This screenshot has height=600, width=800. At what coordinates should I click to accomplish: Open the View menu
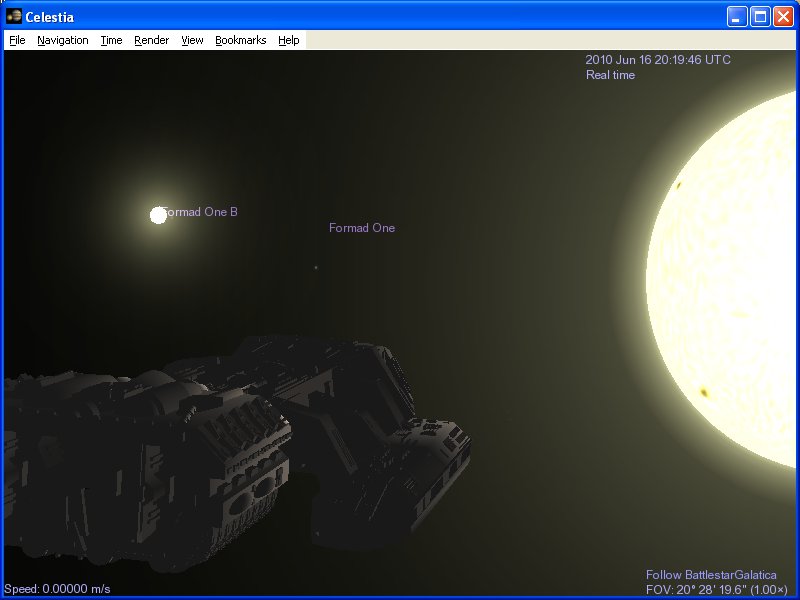click(192, 40)
